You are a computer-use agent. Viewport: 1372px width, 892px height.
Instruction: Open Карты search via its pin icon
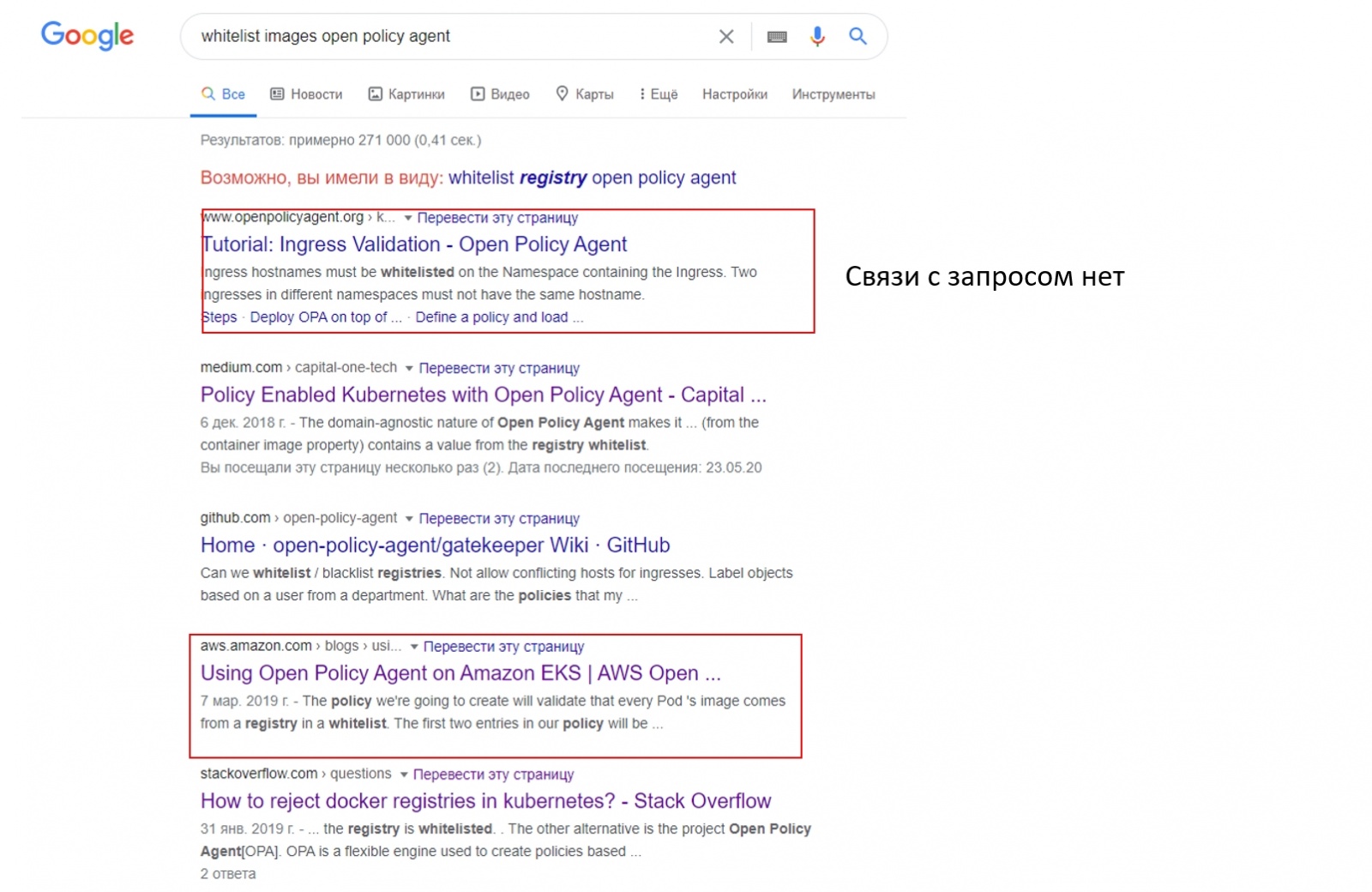pos(563,93)
